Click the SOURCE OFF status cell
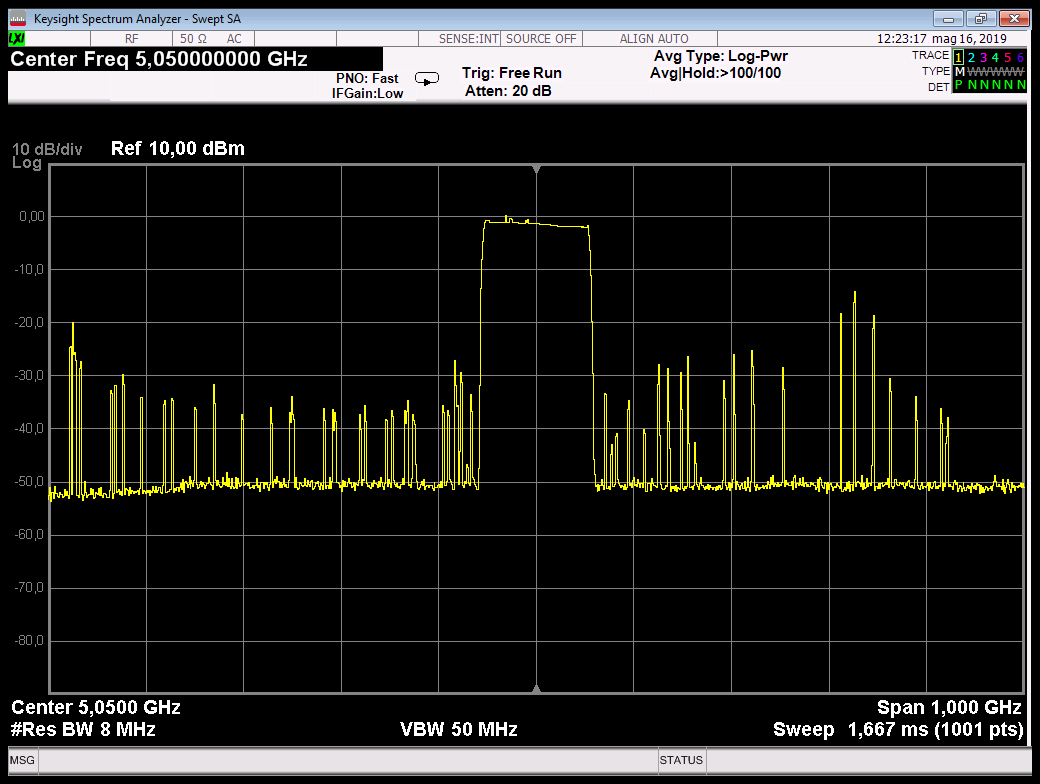1040x784 pixels. tap(541, 39)
